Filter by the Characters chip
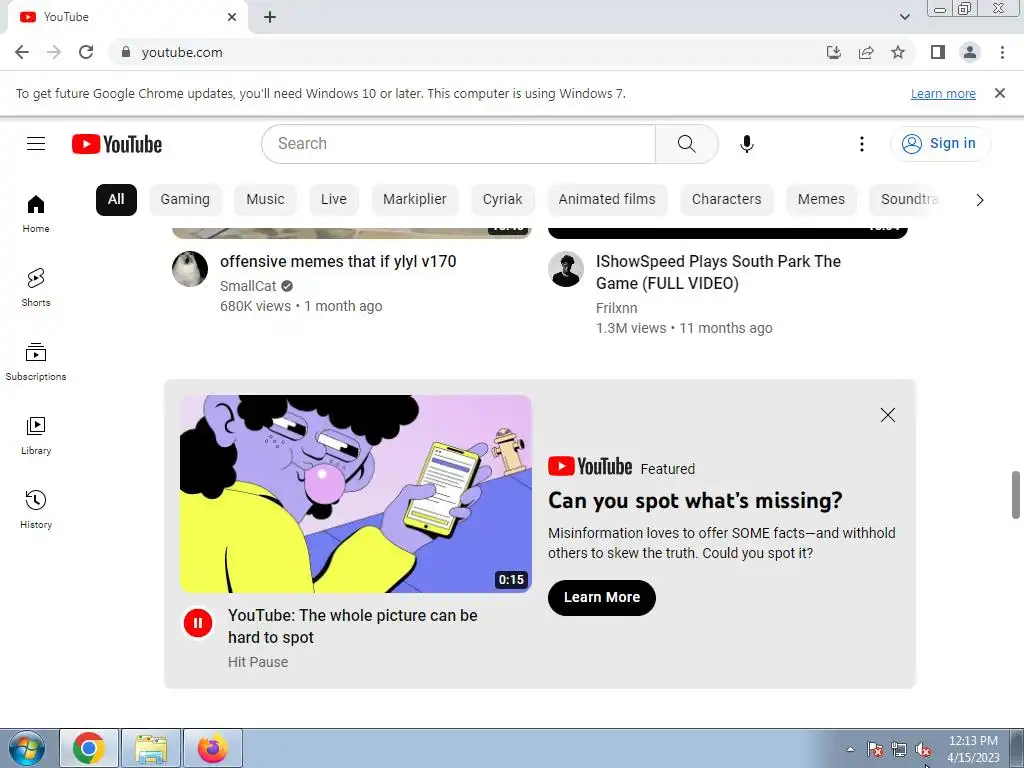This screenshot has width=1024, height=768. pyautogui.click(x=726, y=199)
